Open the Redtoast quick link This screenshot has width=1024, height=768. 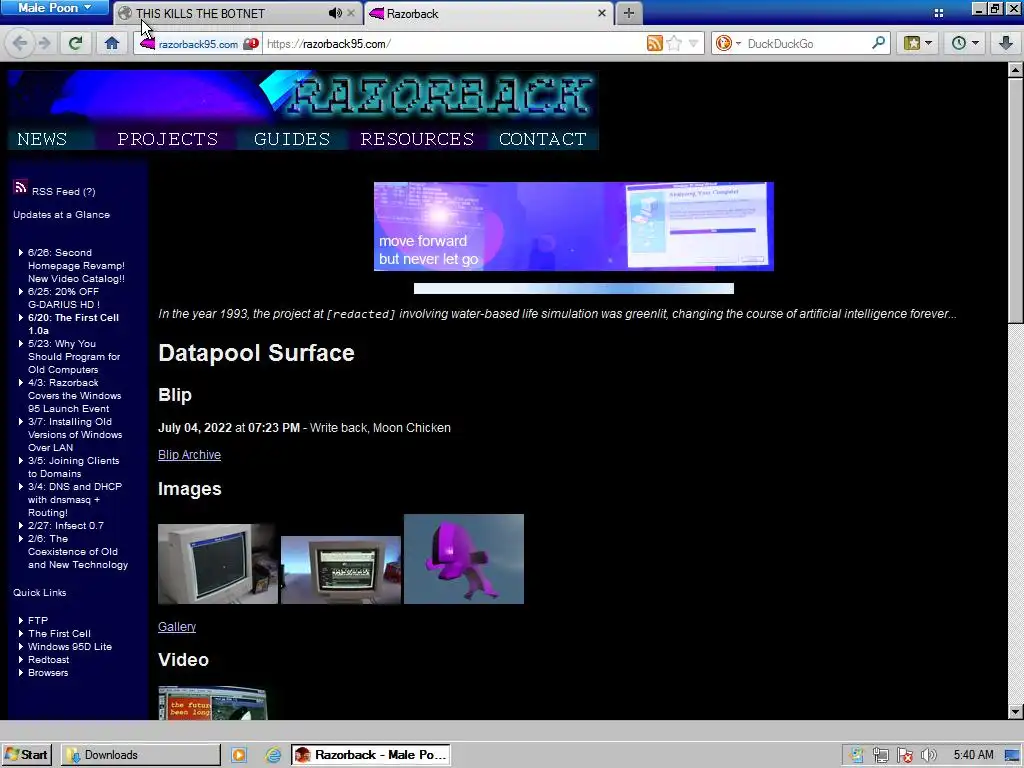point(48,660)
